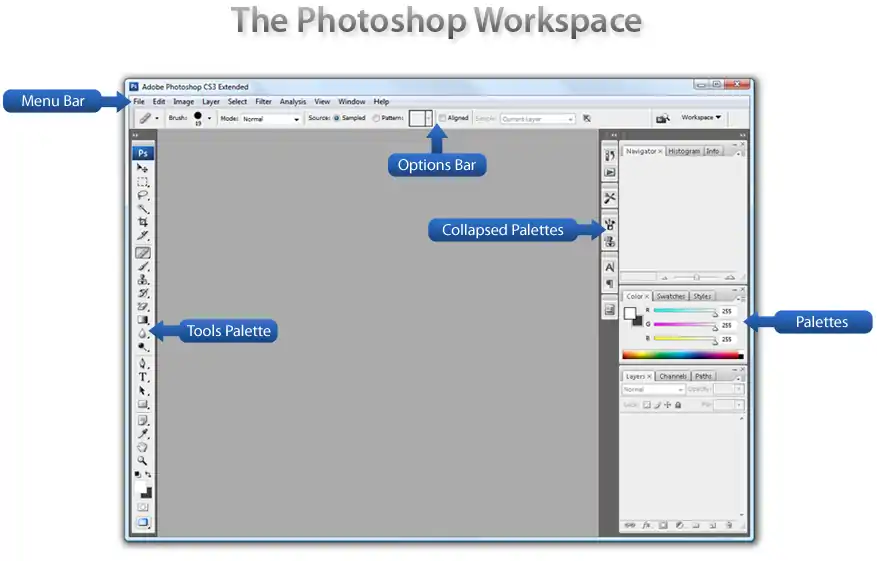The width and height of the screenshot is (877, 561).
Task: Select the Move tool
Action: pyautogui.click(x=143, y=169)
